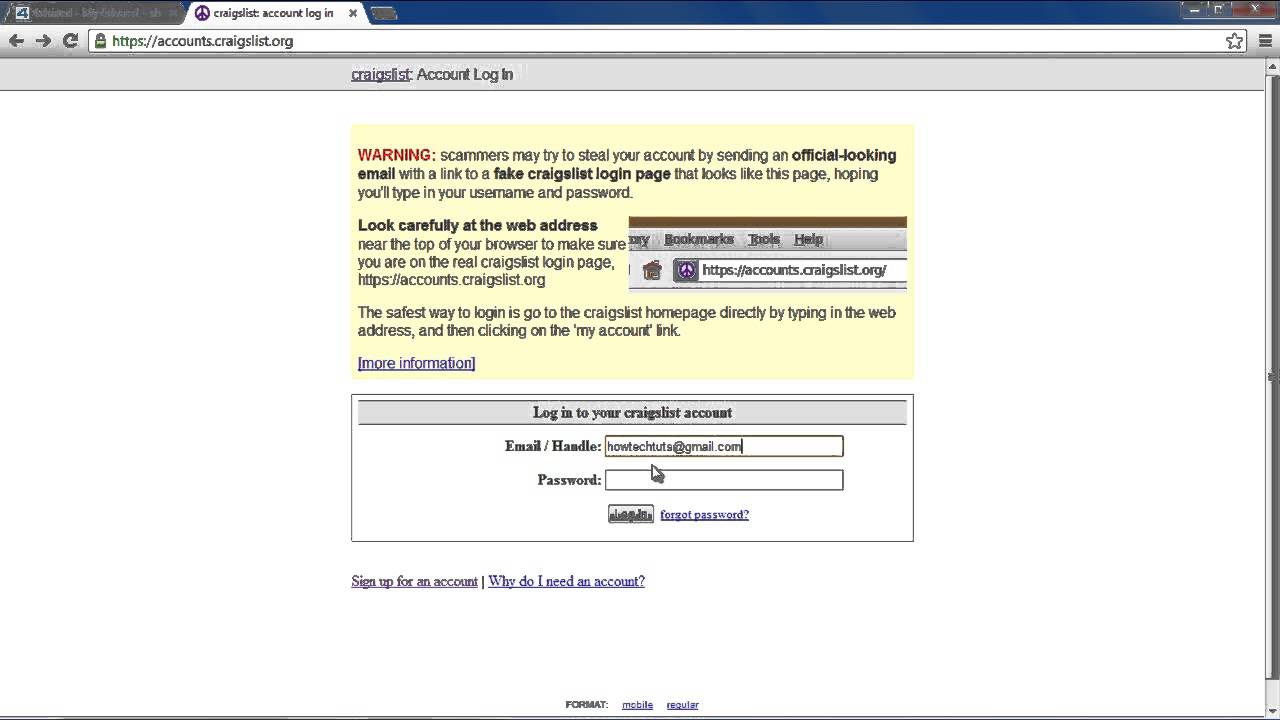Screen dimensions: 1280x720
Task: Reload the craigslist login page
Action: click(70, 41)
